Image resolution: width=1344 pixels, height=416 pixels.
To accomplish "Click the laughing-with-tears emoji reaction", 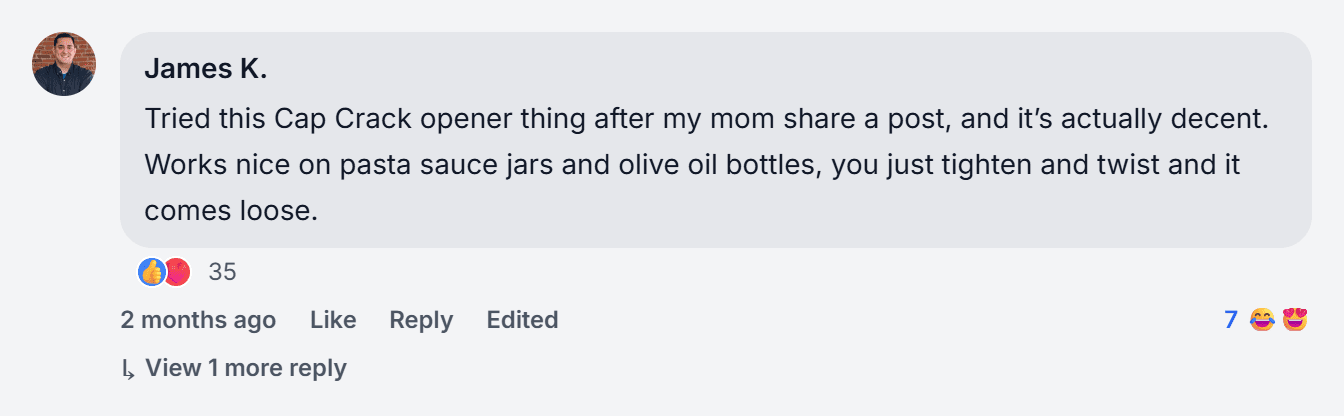I will tap(1262, 320).
